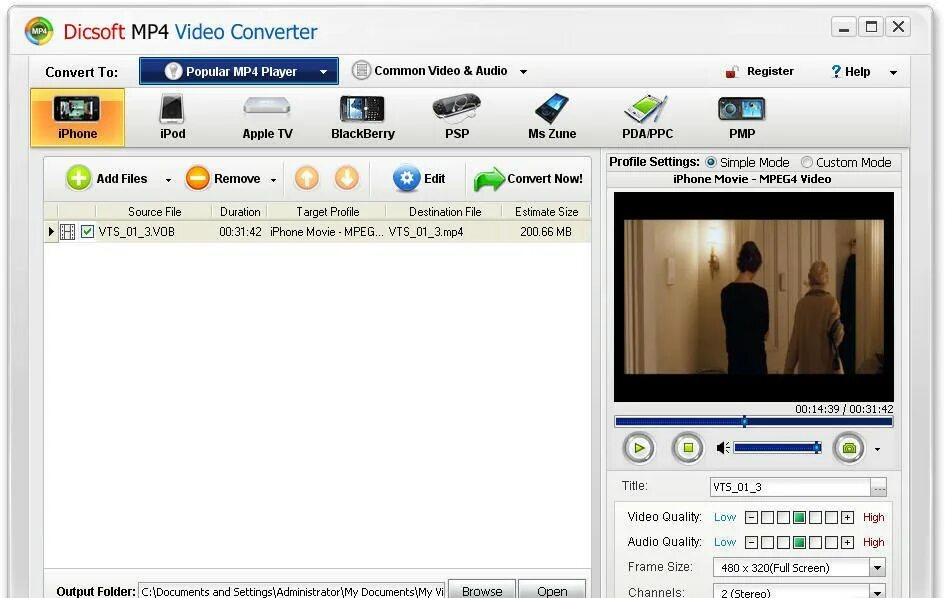Screen dimensions: 945x598
Task: Expand the Remove dropdown arrow
Action: pos(274,180)
